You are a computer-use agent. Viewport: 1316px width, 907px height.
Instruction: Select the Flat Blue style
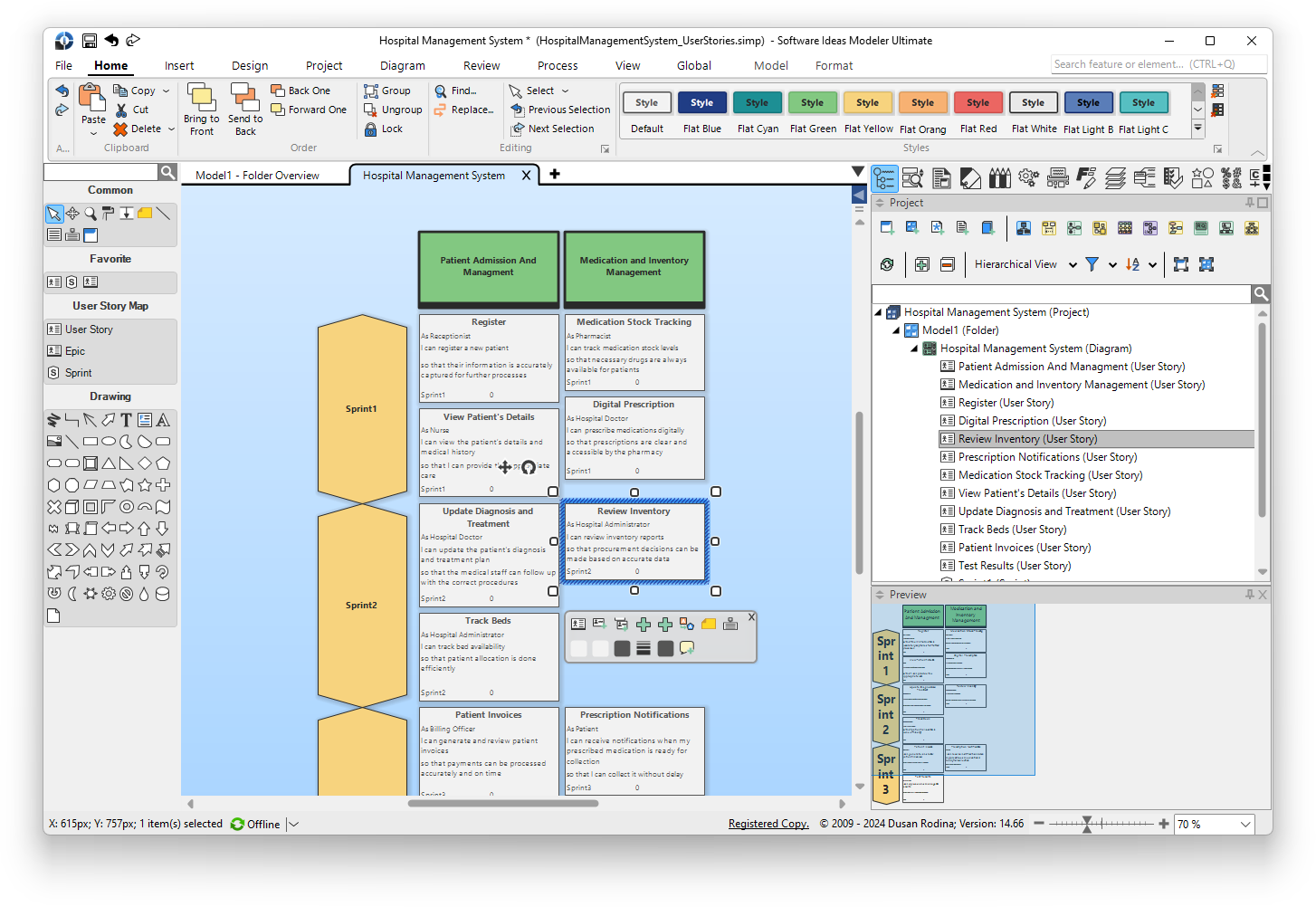[702, 112]
